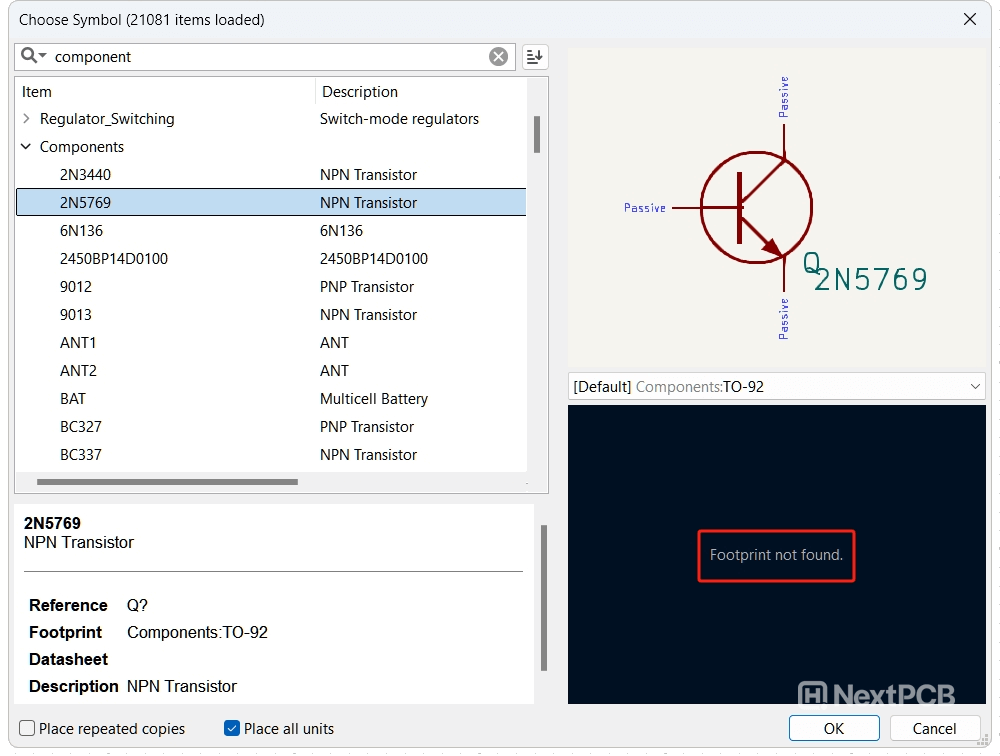Close the Choose Symbol dialog

click(x=969, y=19)
